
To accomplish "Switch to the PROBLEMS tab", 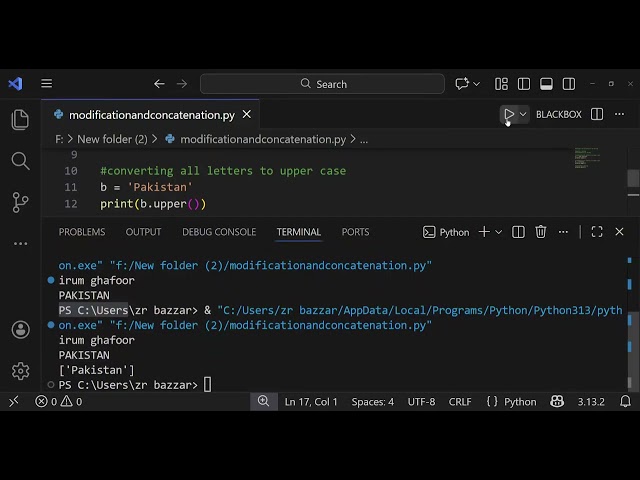I will coord(82,232).
